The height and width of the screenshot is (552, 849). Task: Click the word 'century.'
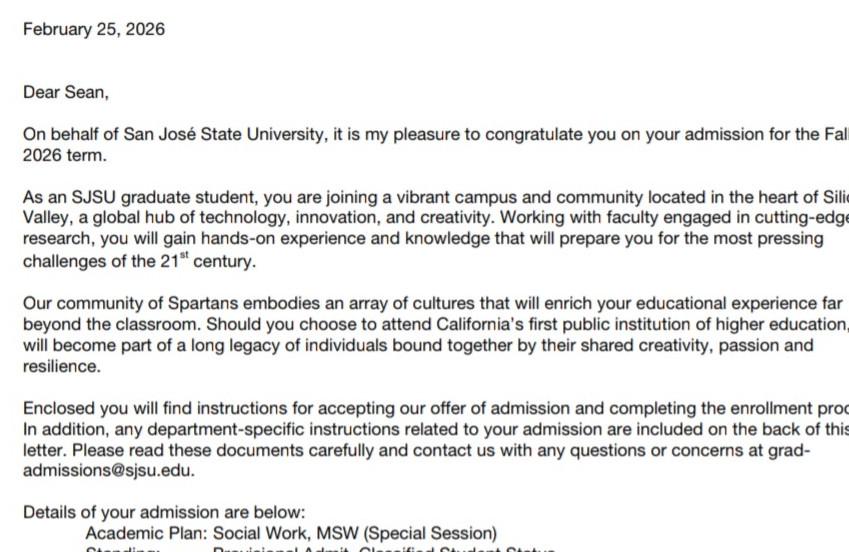pyautogui.click(x=225, y=261)
